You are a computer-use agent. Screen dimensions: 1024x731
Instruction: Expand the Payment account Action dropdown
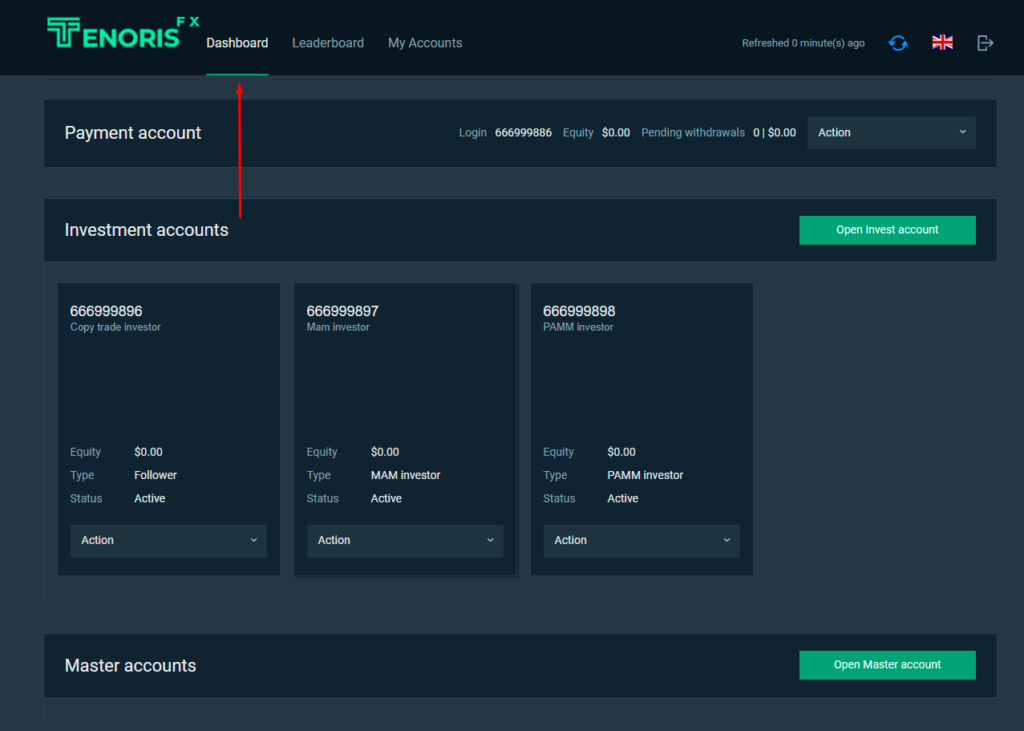tap(891, 133)
